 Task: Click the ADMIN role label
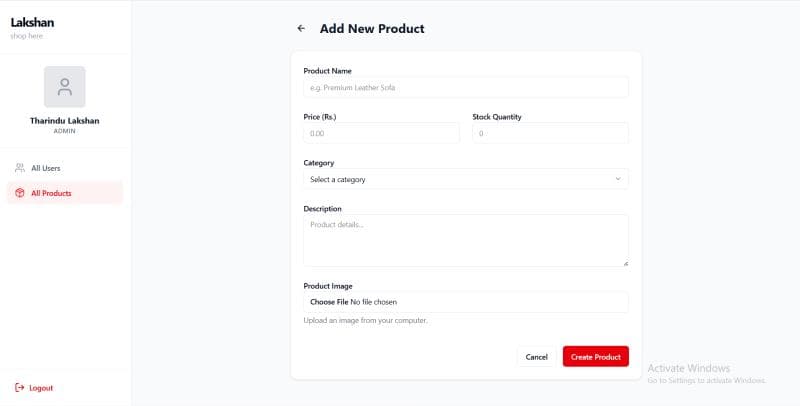click(65, 131)
